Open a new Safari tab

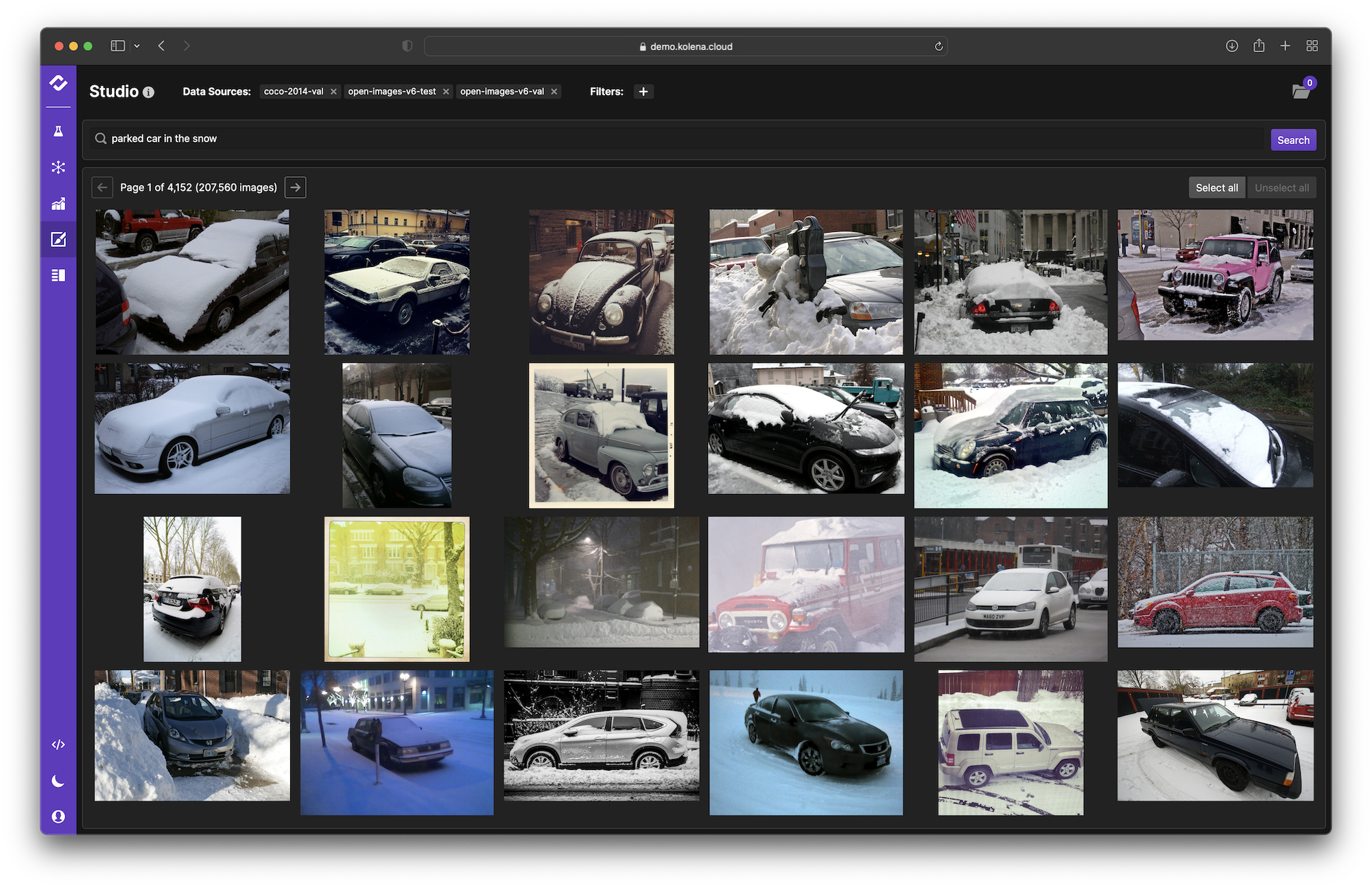tap(1285, 46)
